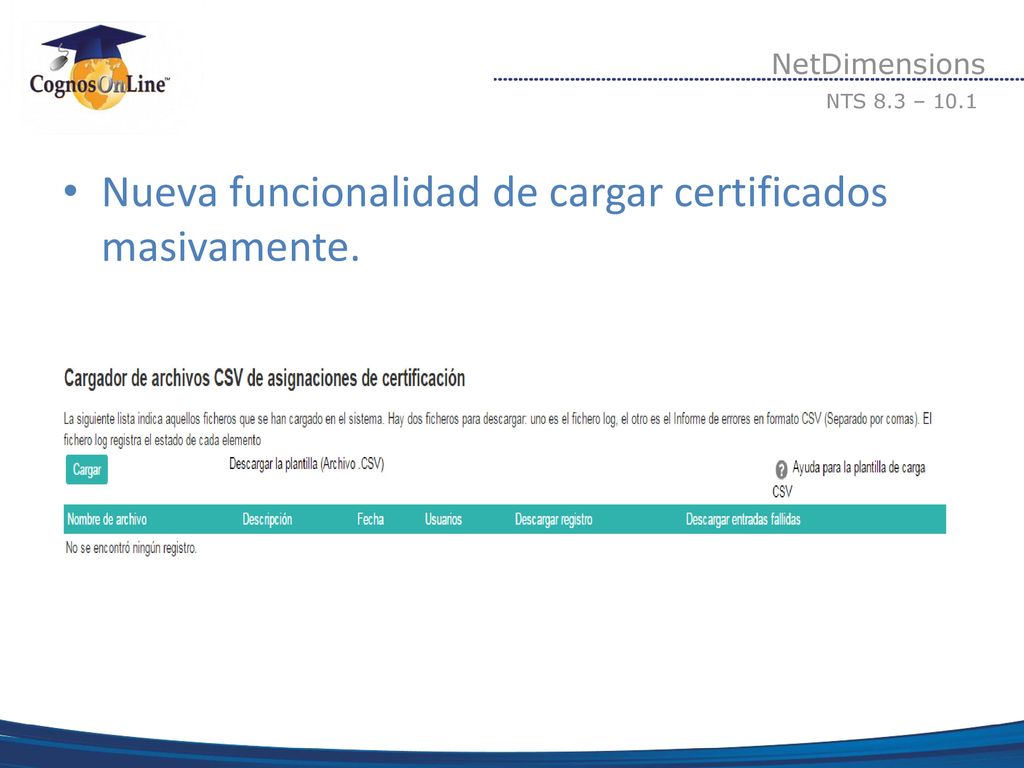This screenshot has height=768, width=1024.
Task: Click the Descargar entradas fallidas column header
Action: (x=743, y=519)
